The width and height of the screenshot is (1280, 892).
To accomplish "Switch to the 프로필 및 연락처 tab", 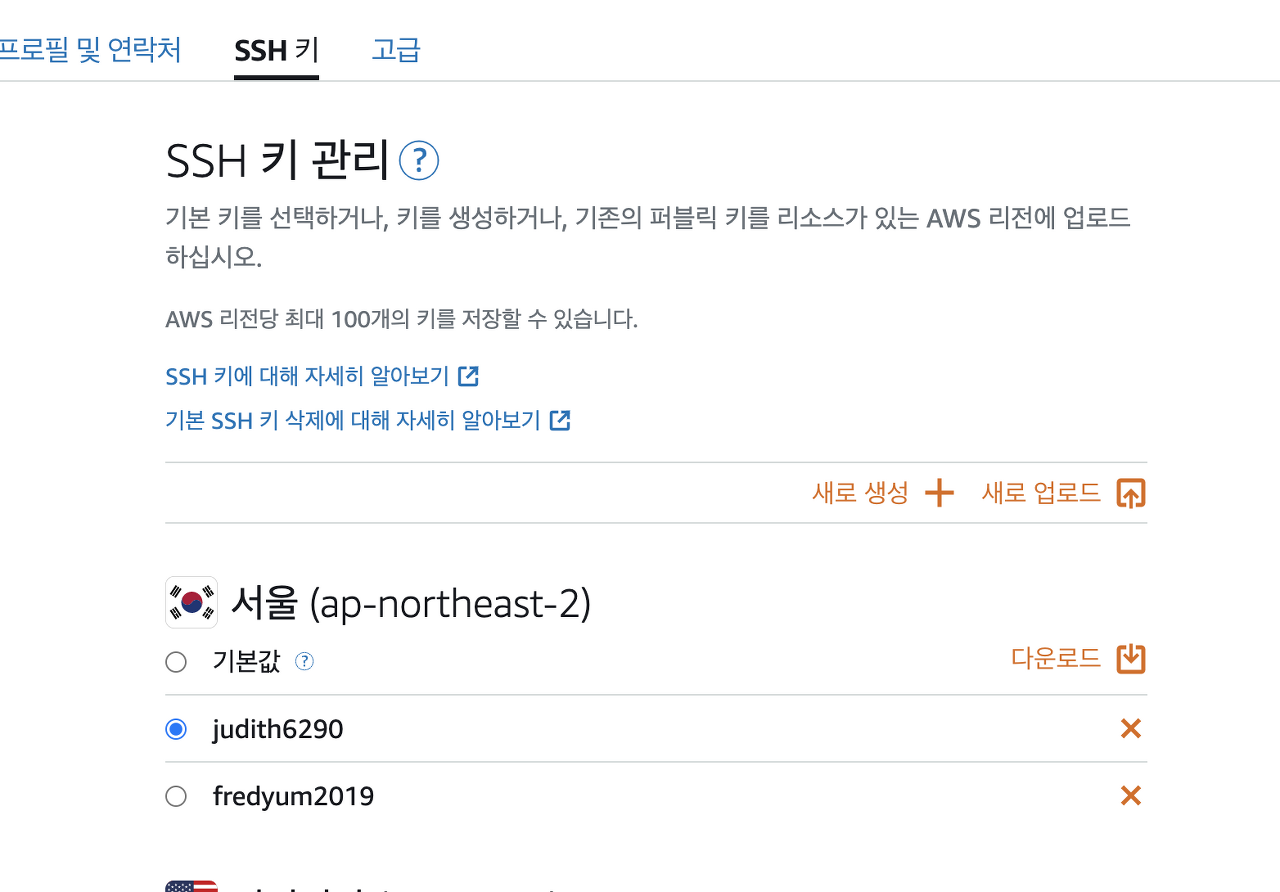I will pos(89,50).
